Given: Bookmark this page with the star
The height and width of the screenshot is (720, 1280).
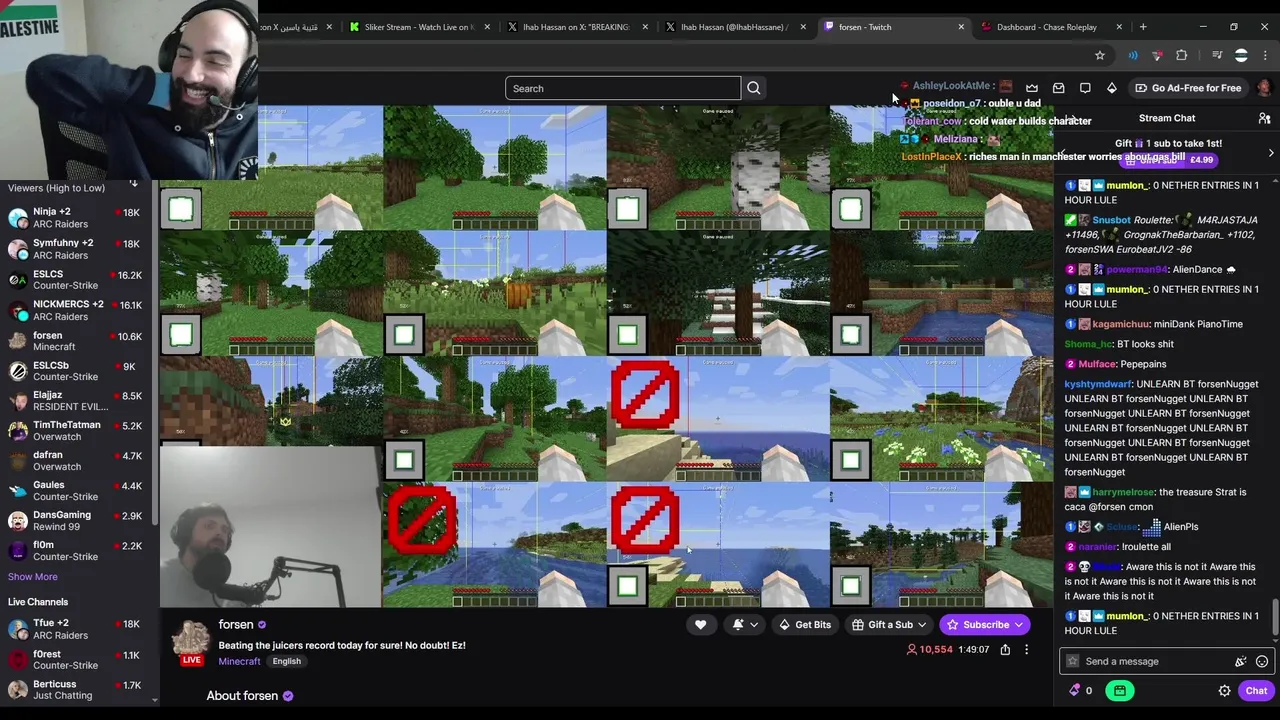Looking at the screenshot, I should tap(1100, 55).
